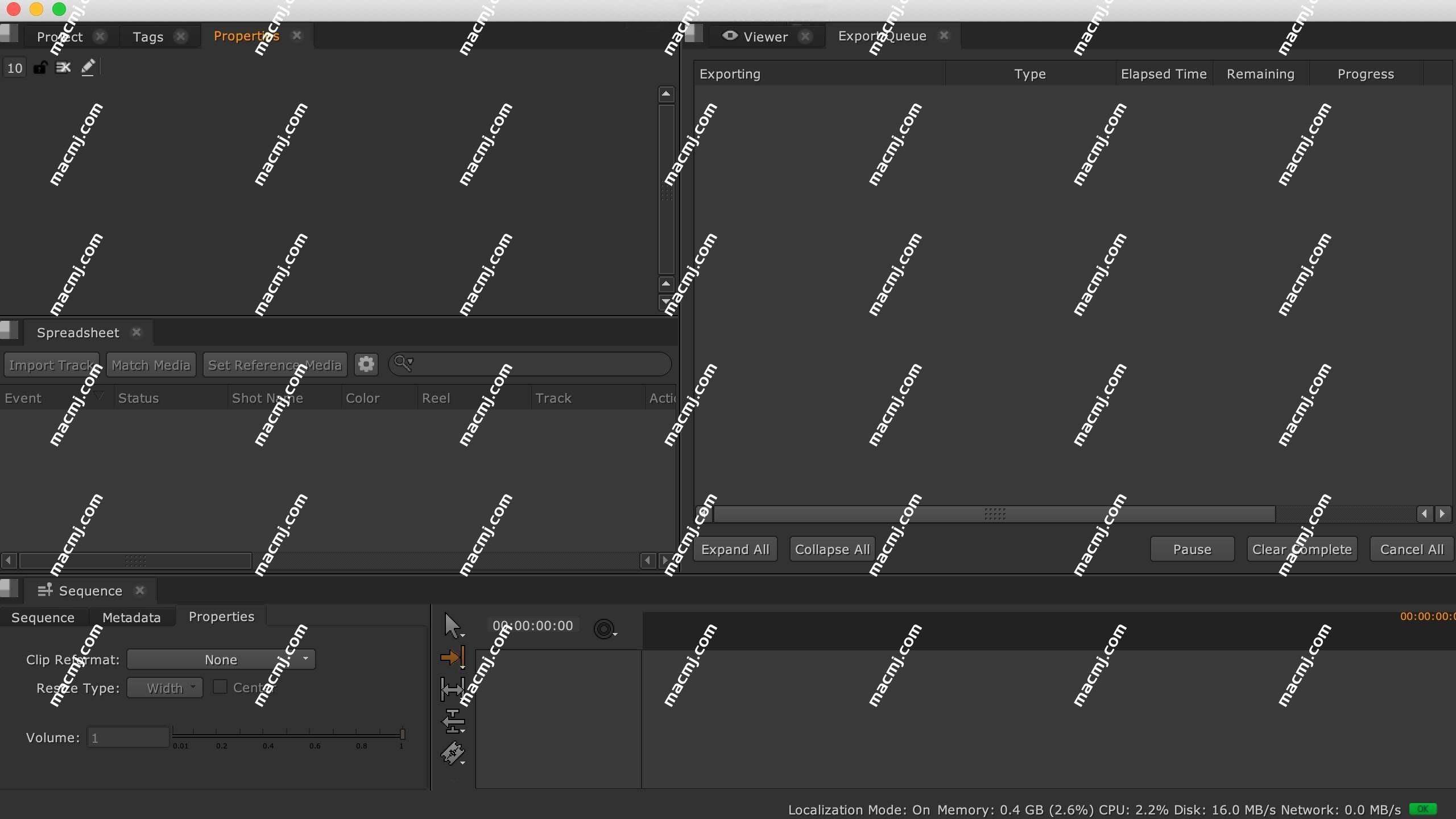This screenshot has height=819, width=1456.
Task: Click the arrow tool in Sequence toolbar
Action: [452, 626]
